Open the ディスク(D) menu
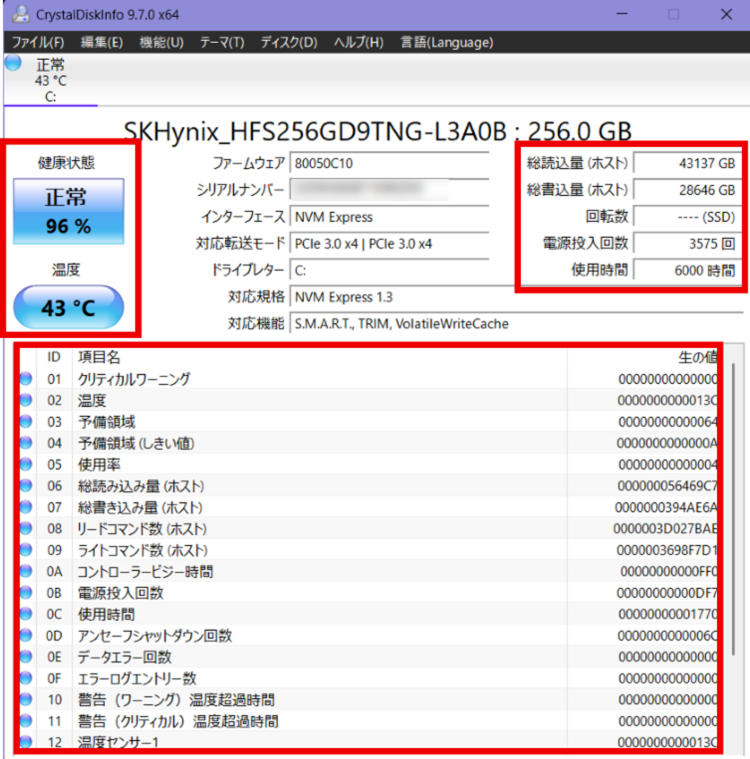750x759 pixels. (x=289, y=43)
